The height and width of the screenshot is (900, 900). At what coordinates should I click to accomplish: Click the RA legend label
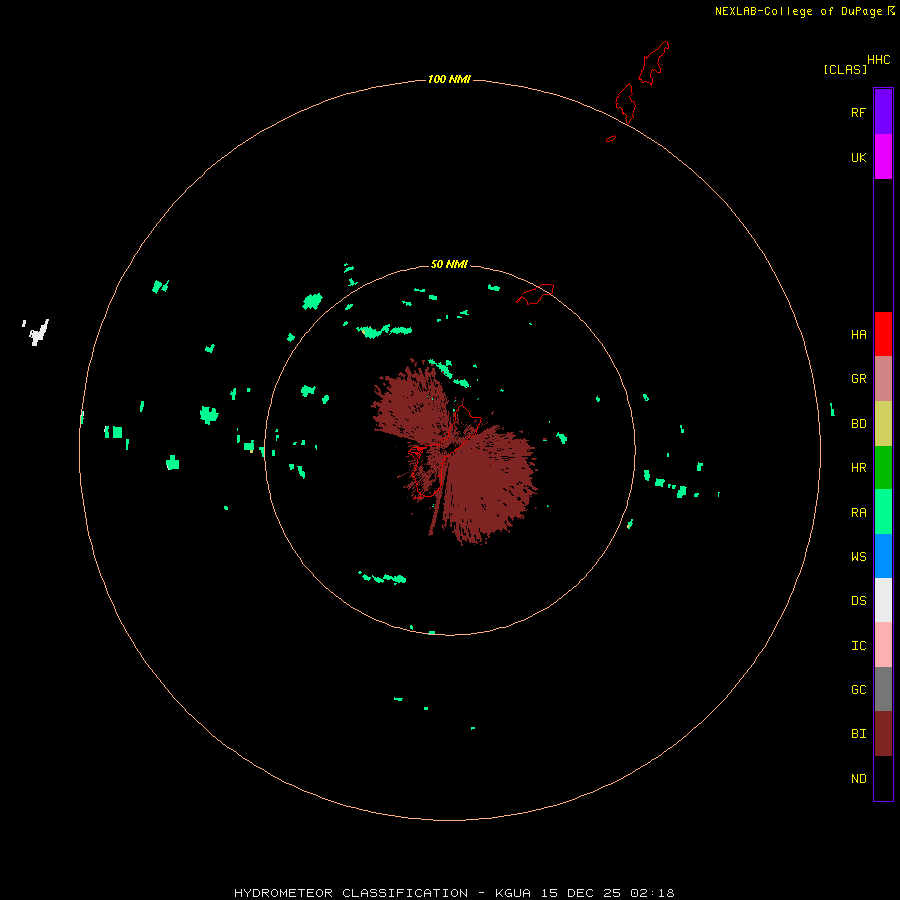858,512
